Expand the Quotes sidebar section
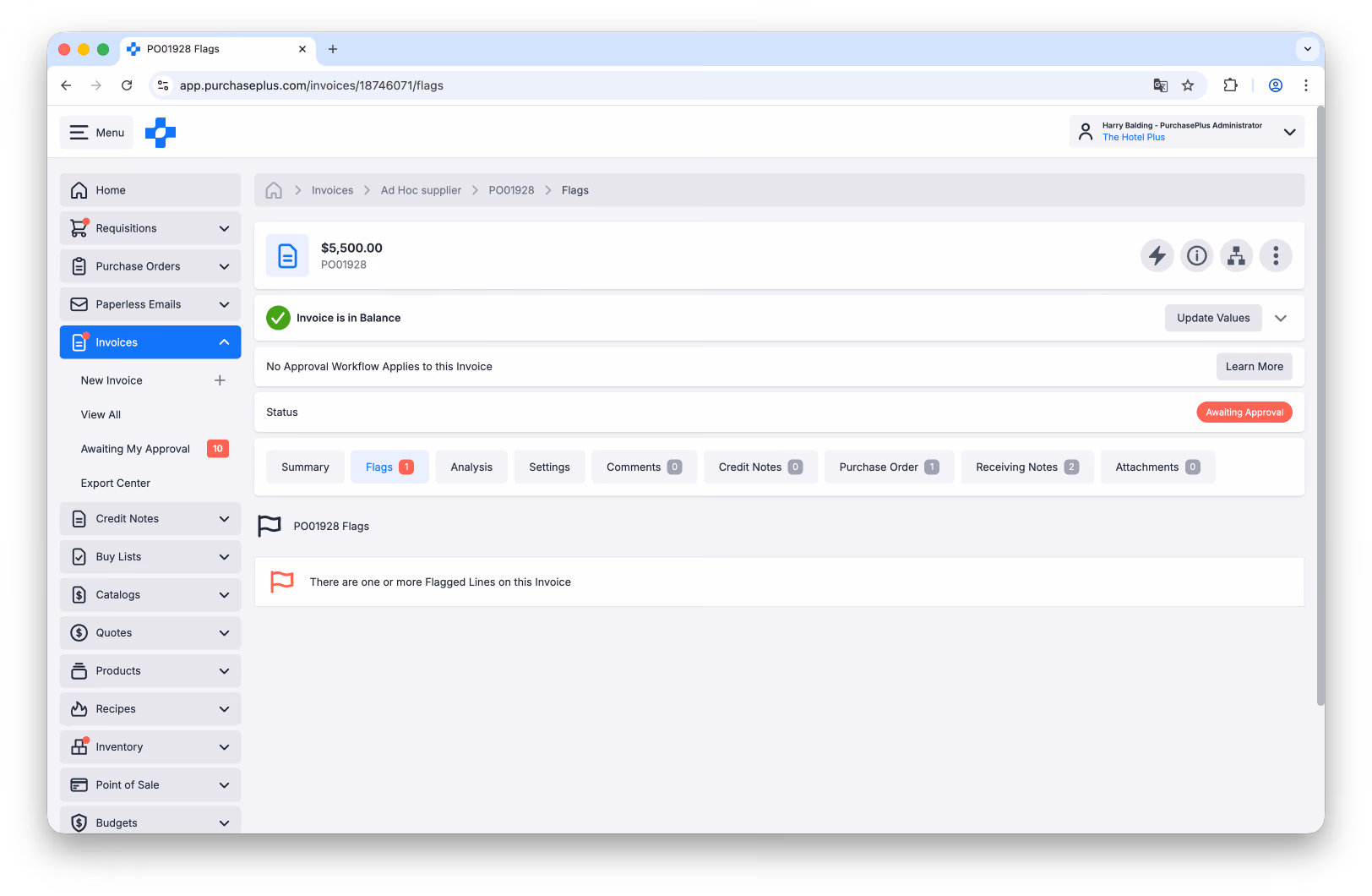The image size is (1372, 896). pos(224,633)
